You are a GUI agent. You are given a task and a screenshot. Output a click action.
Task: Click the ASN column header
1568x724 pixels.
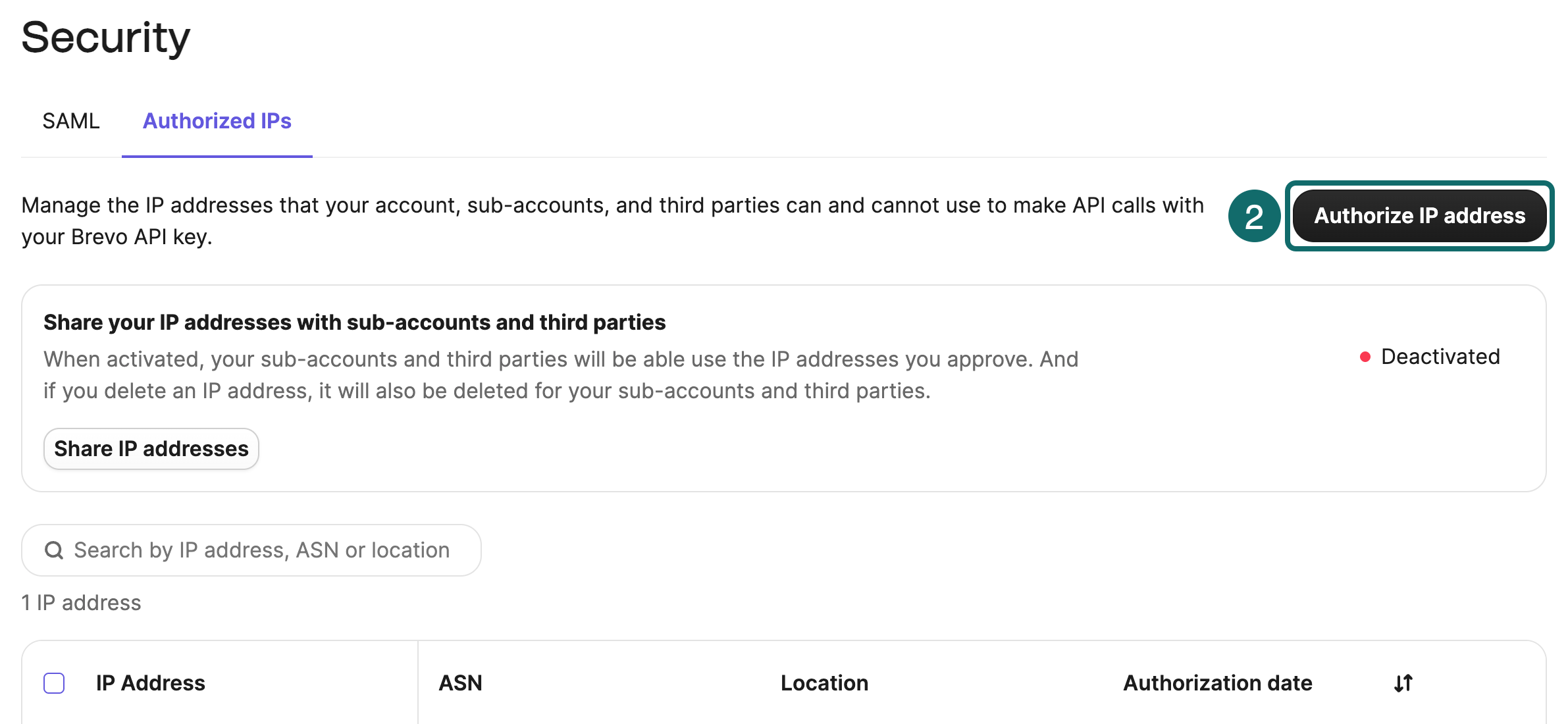(x=461, y=683)
